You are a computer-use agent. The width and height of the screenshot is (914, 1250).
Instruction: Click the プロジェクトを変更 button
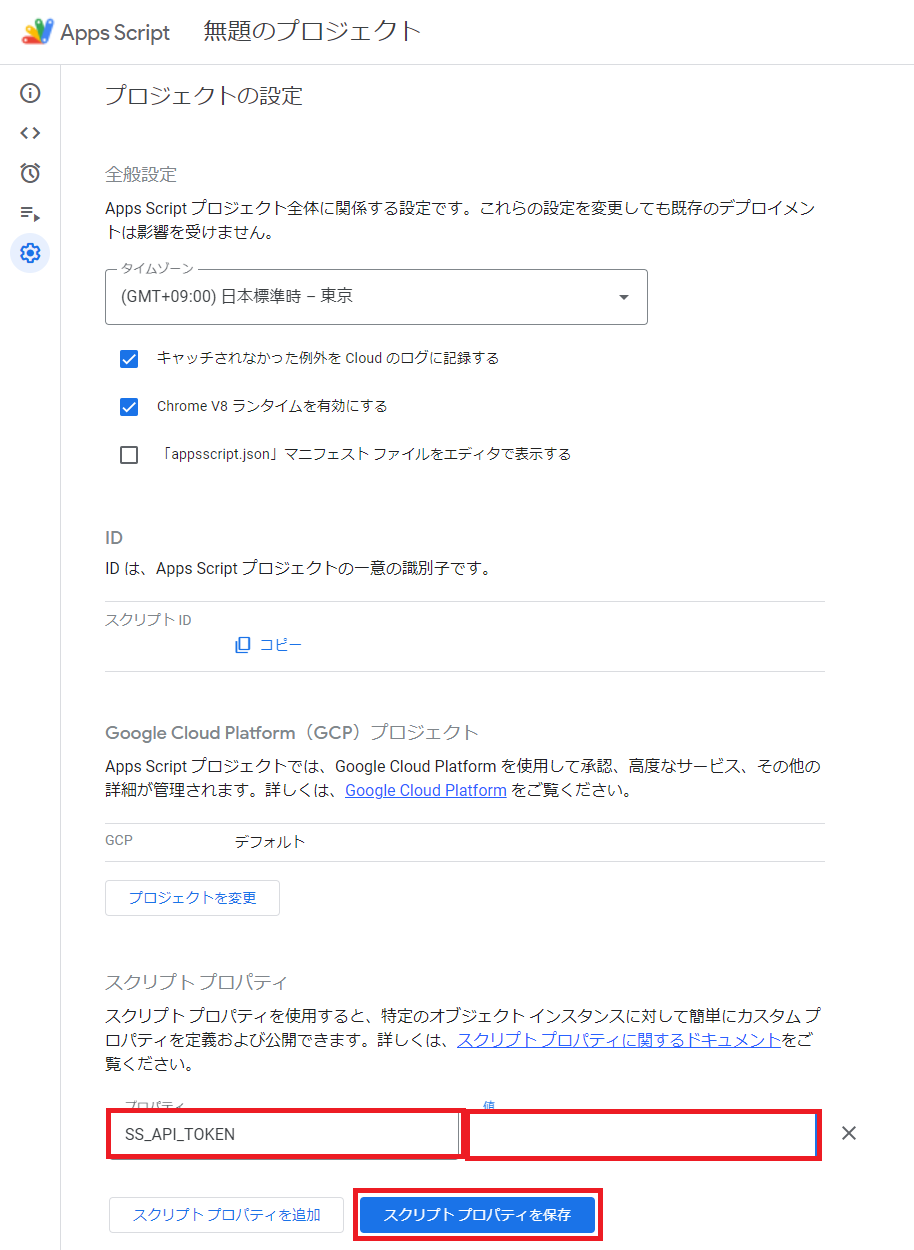(x=192, y=898)
